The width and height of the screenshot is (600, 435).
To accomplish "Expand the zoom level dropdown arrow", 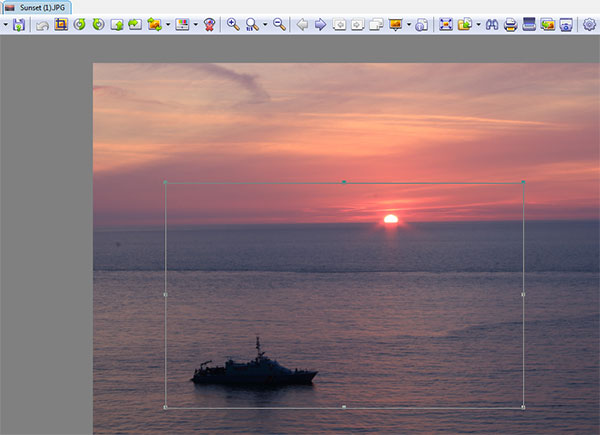I will point(265,24).
